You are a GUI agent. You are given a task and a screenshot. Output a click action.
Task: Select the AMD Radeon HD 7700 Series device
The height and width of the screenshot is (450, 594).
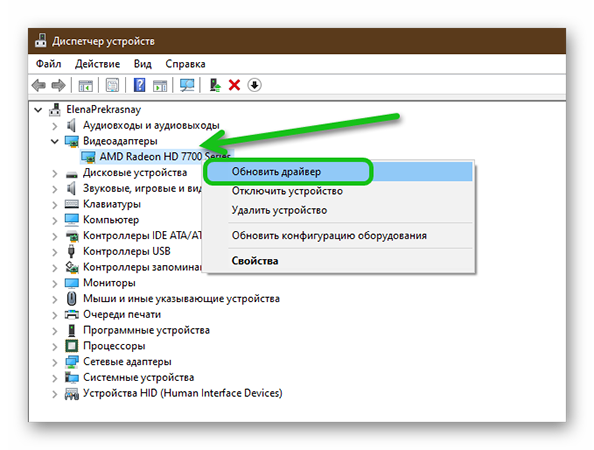point(165,156)
